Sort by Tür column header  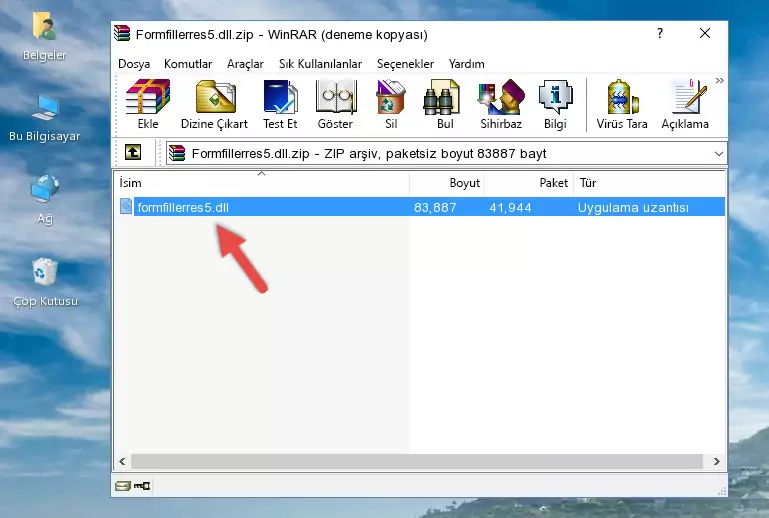click(x=649, y=183)
